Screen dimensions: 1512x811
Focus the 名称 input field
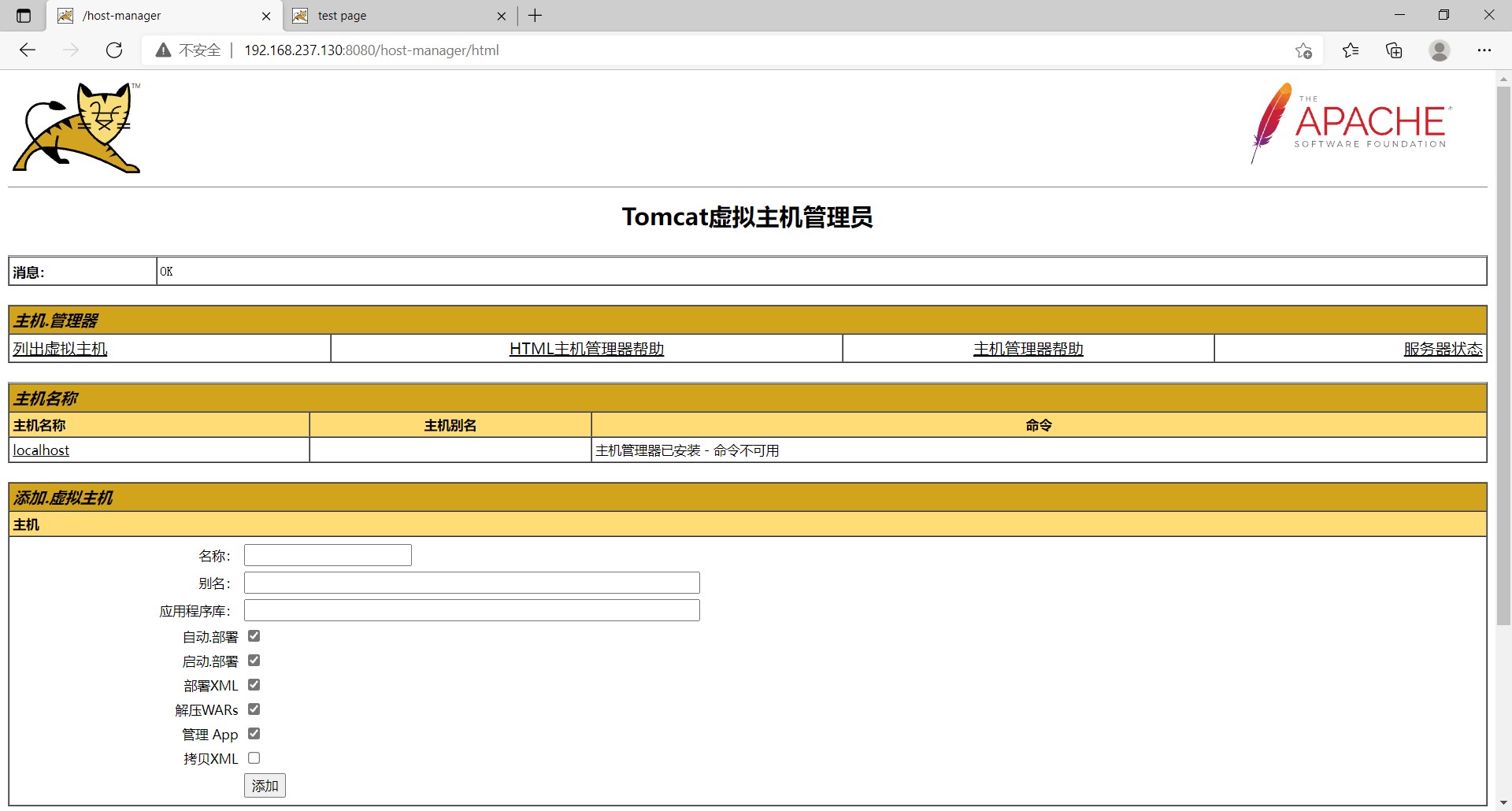click(x=328, y=555)
